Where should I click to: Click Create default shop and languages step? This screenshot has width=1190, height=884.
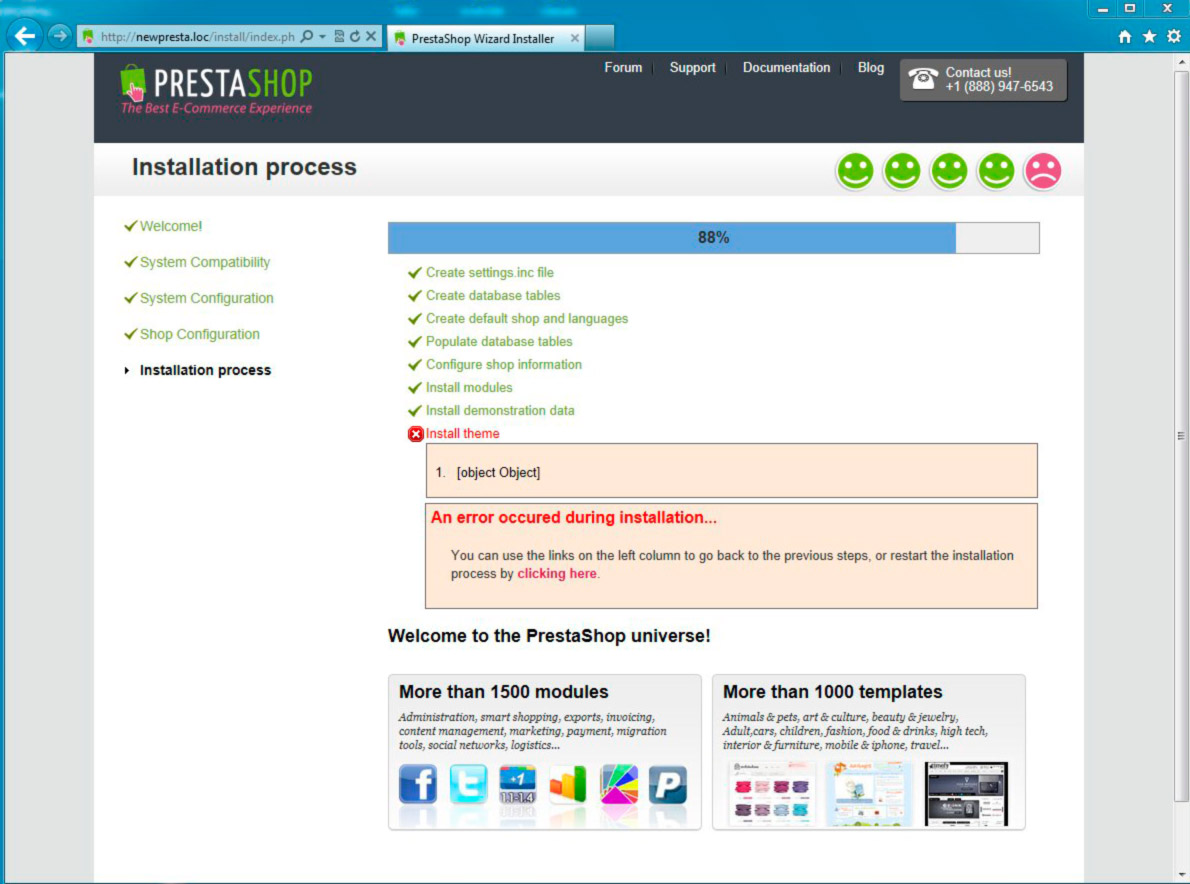click(527, 319)
